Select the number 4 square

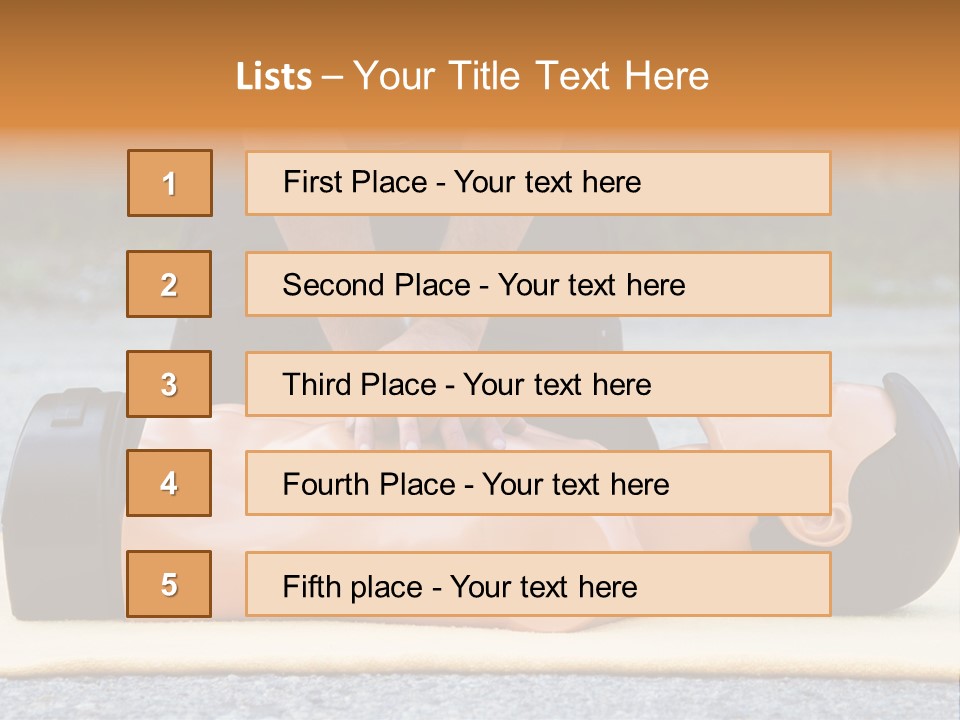[x=169, y=483]
